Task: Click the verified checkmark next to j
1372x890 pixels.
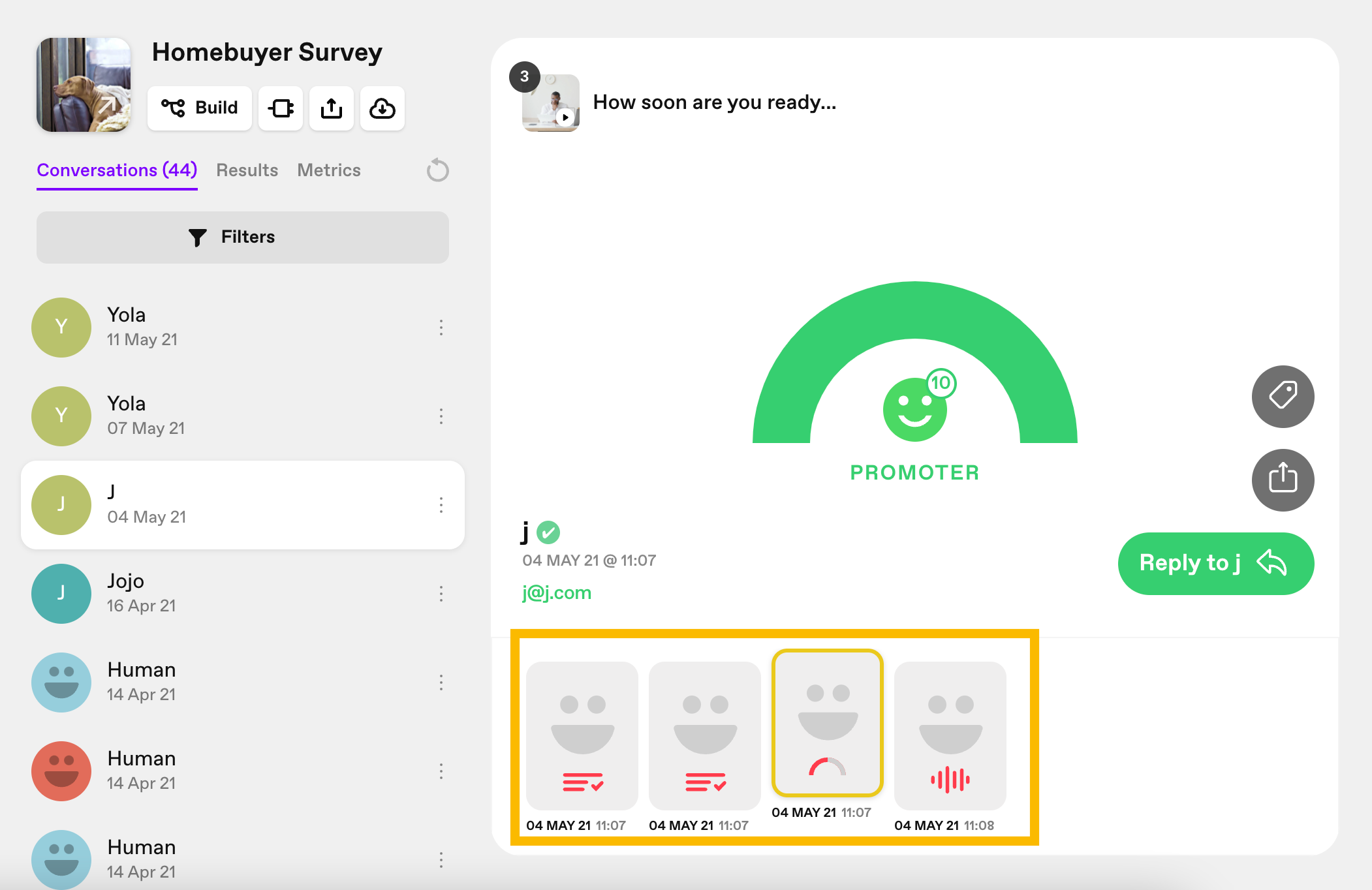Action: point(548,532)
